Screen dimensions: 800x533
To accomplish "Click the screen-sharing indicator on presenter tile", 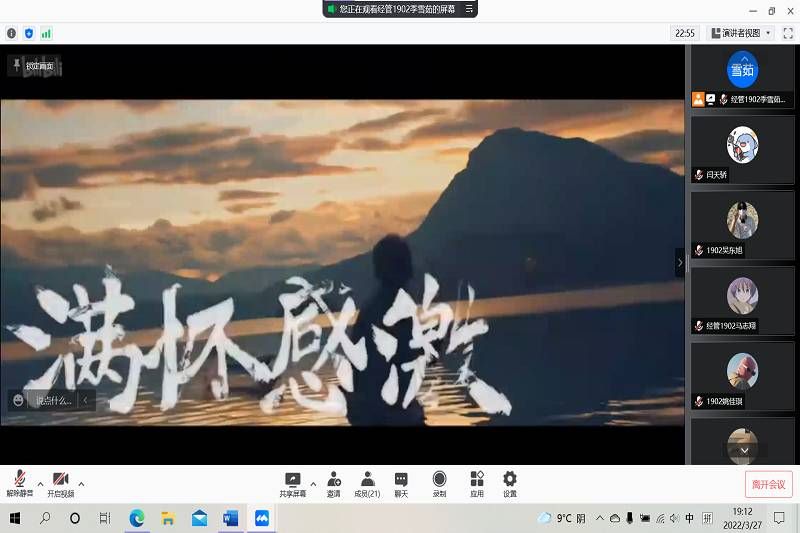I will [x=710, y=99].
